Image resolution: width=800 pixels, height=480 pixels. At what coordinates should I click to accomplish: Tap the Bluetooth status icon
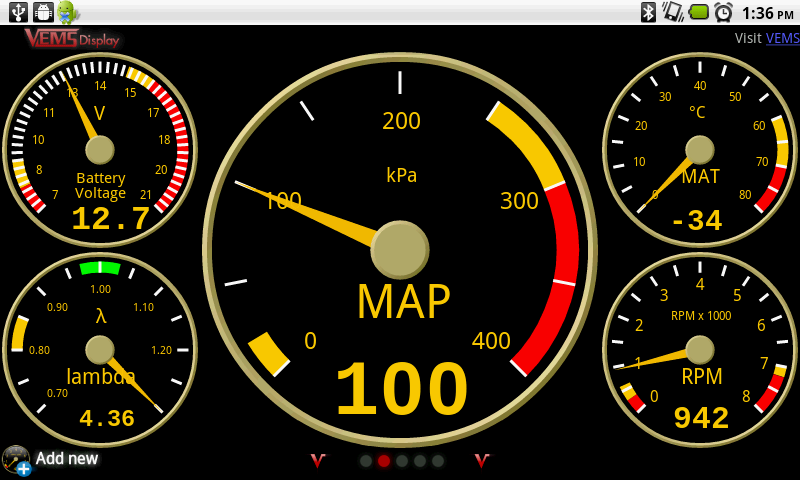[x=648, y=12]
